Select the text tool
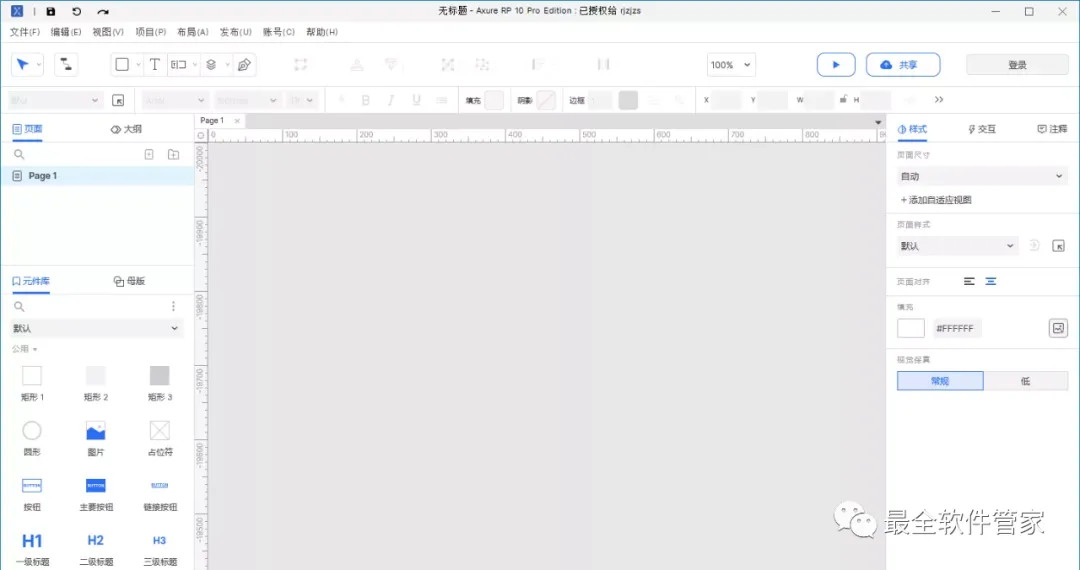The height and width of the screenshot is (570, 1080). tap(154, 64)
